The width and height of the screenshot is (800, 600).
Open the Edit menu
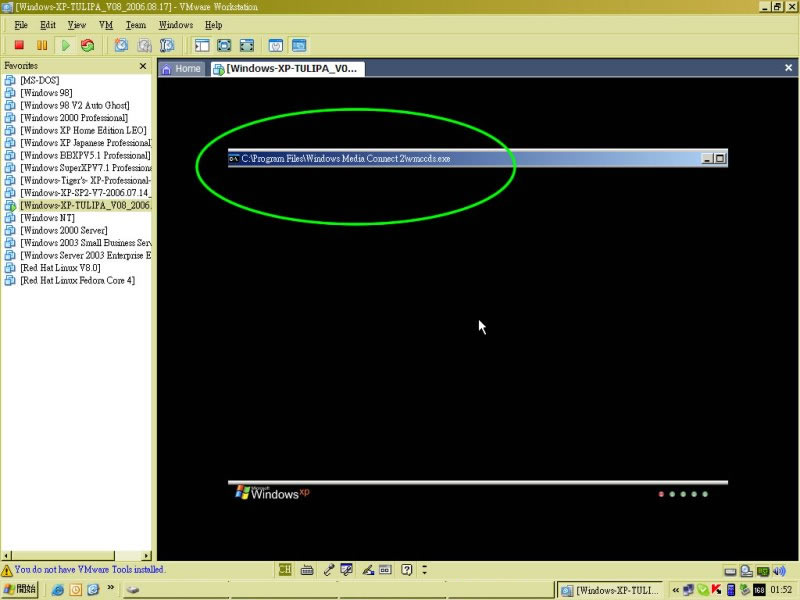click(48, 25)
